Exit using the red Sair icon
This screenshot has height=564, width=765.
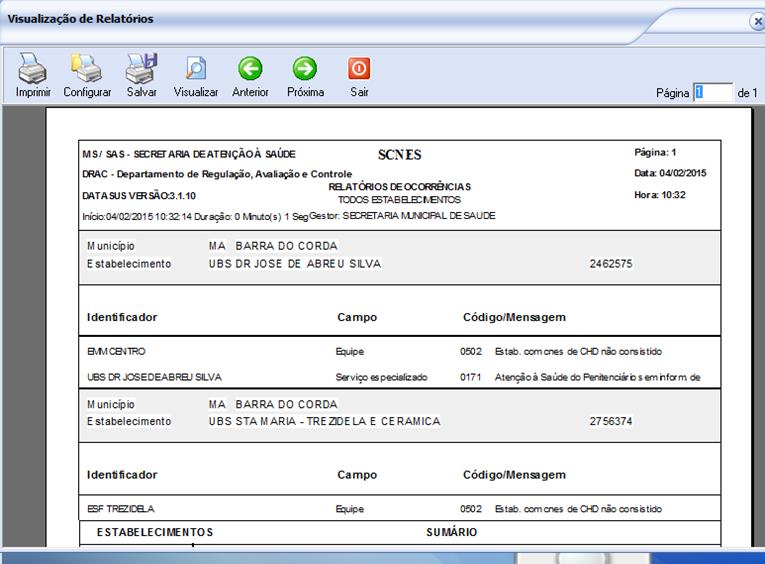tap(359, 69)
